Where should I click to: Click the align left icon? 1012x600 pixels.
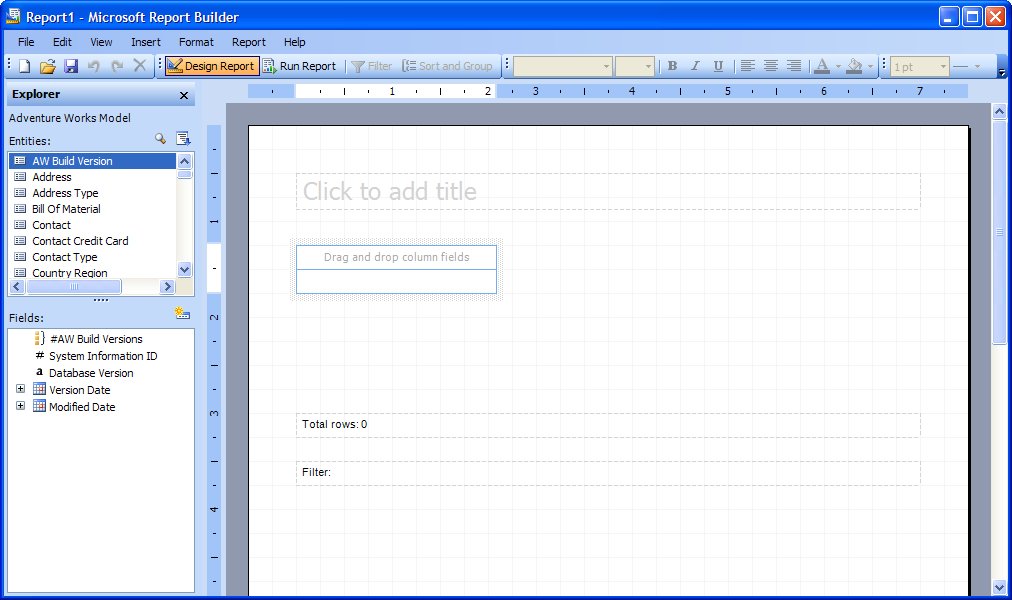pos(748,66)
